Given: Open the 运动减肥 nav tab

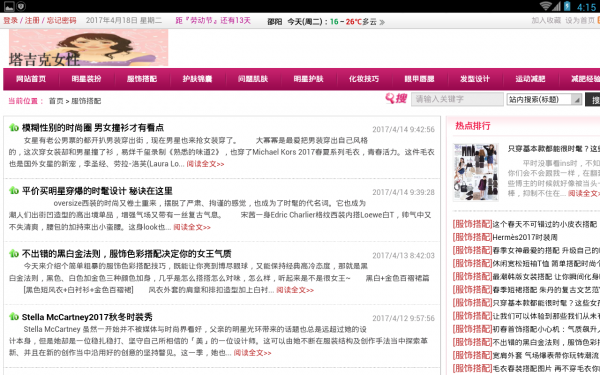Looking at the screenshot, I should pos(530,79).
